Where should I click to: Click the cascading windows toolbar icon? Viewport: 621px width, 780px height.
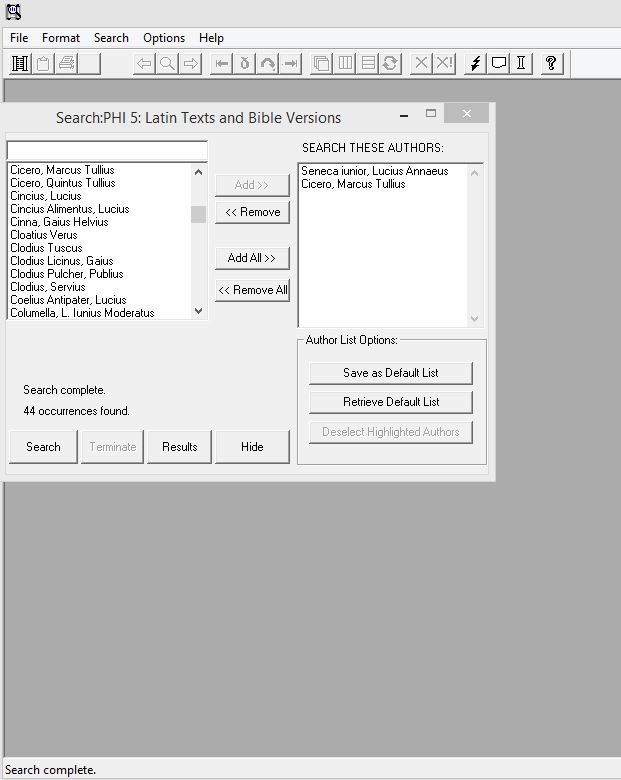321,63
